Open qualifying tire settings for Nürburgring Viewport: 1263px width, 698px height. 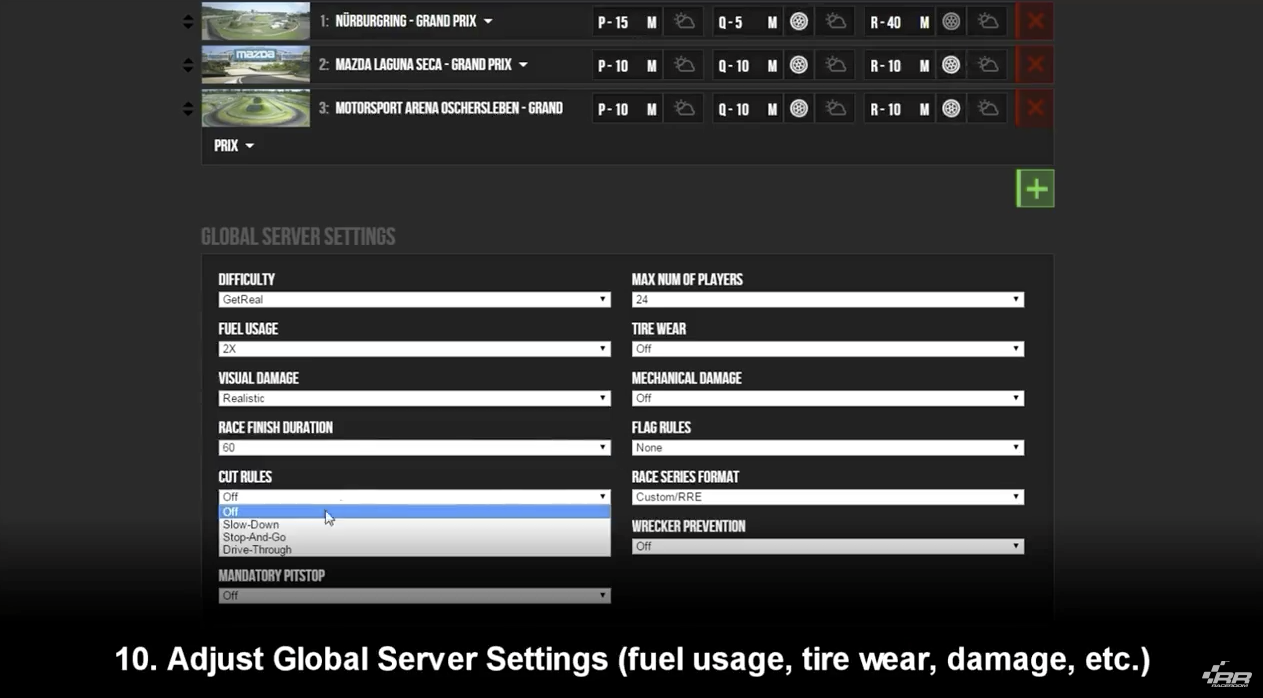tap(798, 21)
